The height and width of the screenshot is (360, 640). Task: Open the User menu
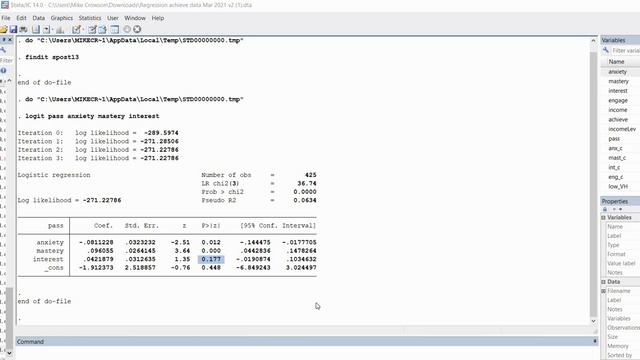(x=113, y=18)
